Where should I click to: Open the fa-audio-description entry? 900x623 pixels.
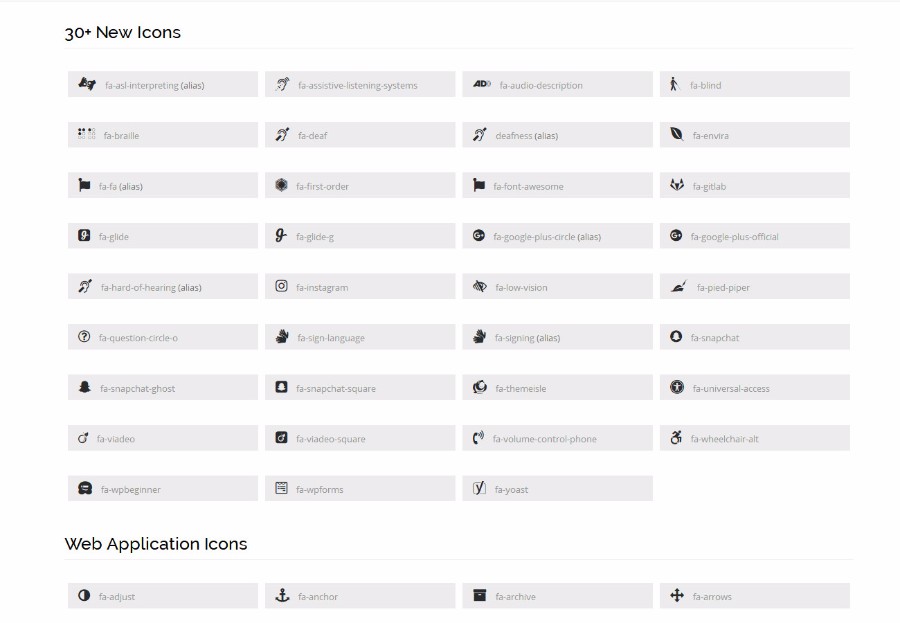point(557,84)
